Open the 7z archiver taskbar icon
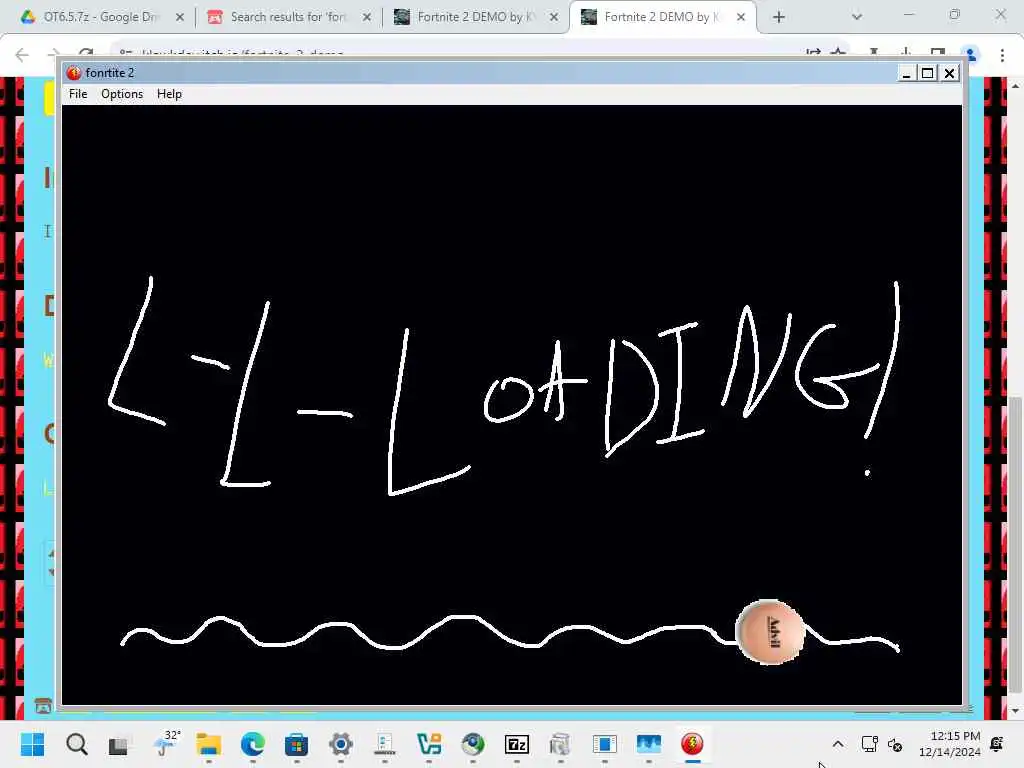 [517, 744]
